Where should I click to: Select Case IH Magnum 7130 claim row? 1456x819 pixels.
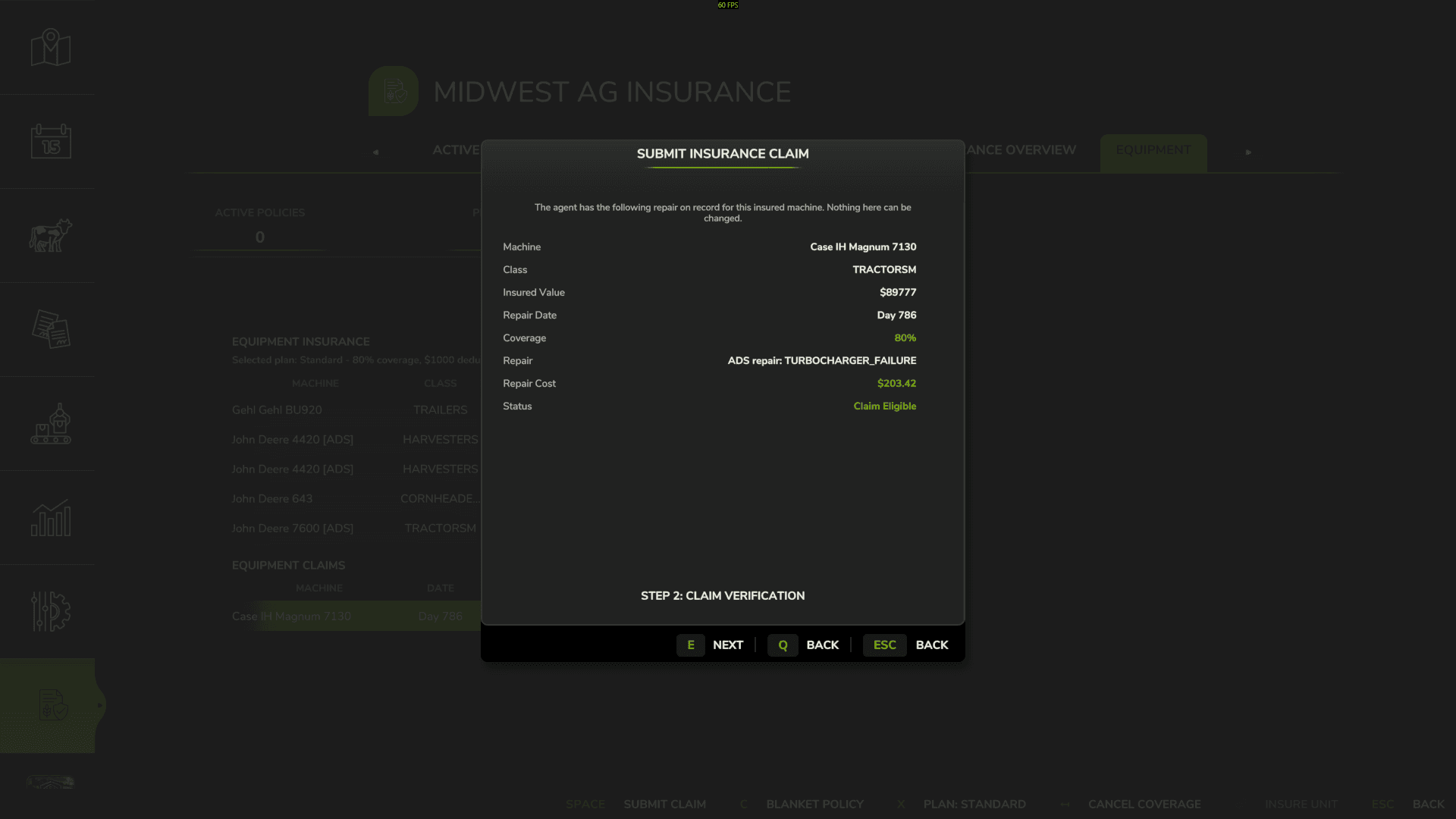click(x=356, y=616)
